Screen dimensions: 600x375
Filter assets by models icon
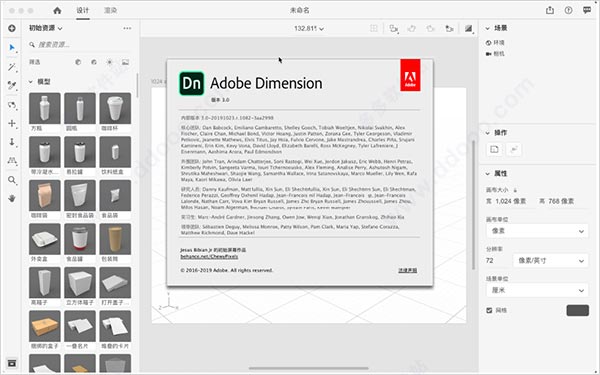78,62
